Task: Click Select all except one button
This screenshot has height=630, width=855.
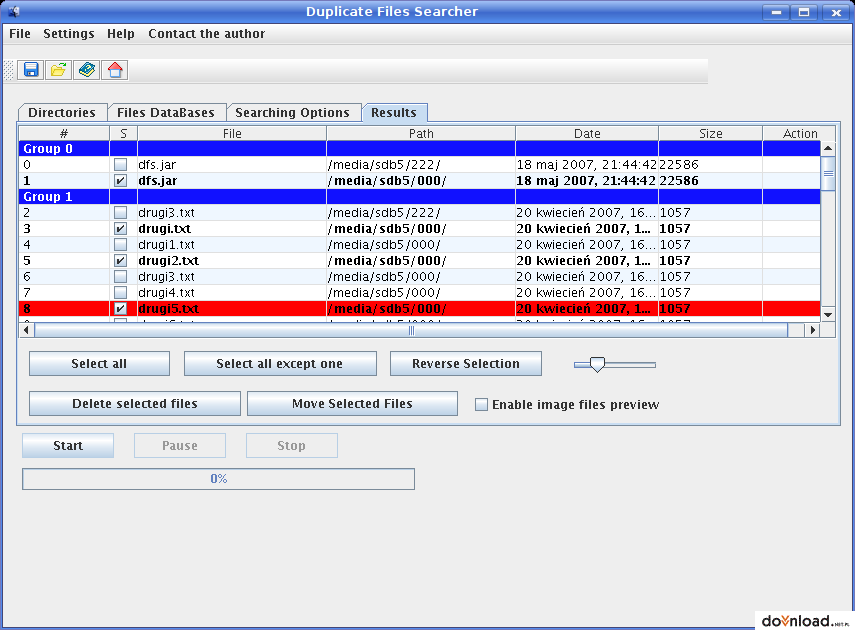Action: [x=280, y=364]
